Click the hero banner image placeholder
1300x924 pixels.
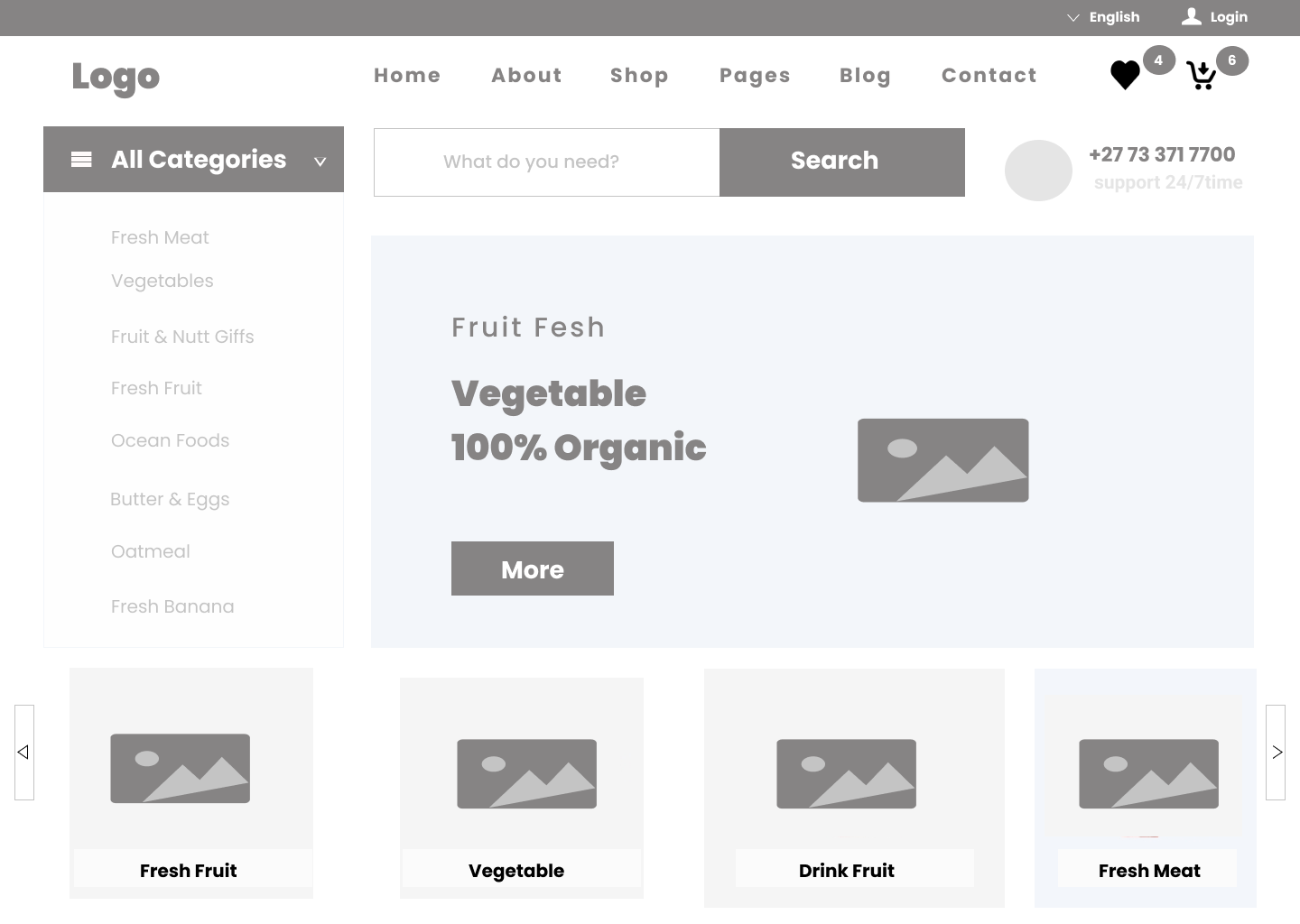(943, 460)
